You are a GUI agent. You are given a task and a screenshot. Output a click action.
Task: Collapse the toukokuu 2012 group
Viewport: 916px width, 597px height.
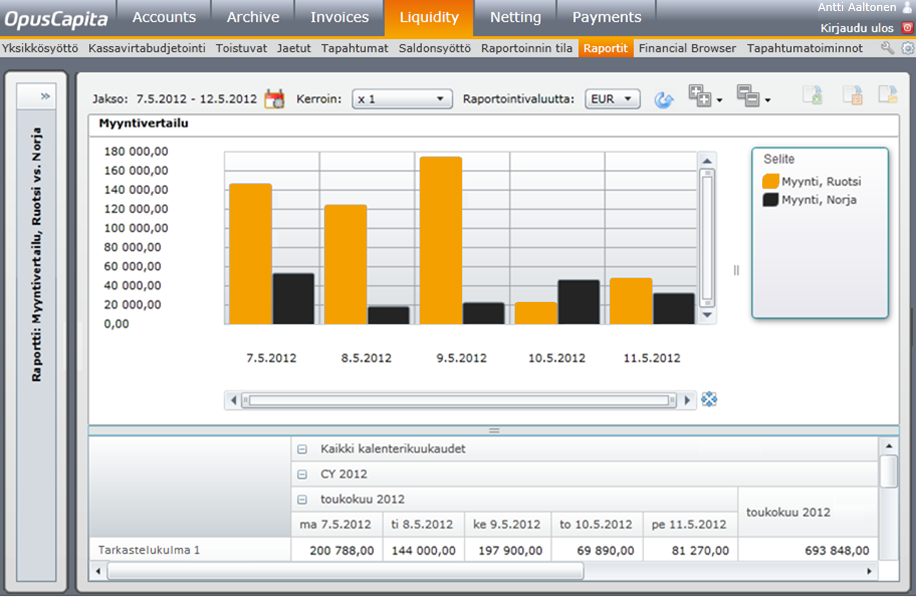pos(302,499)
